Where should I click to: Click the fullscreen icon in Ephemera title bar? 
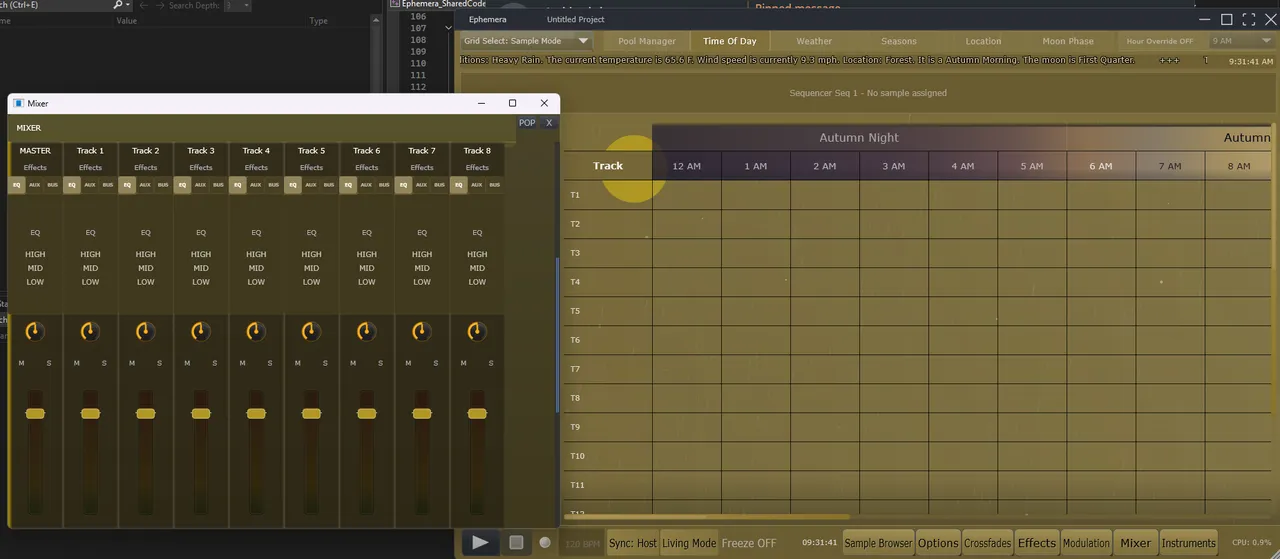point(1248,19)
